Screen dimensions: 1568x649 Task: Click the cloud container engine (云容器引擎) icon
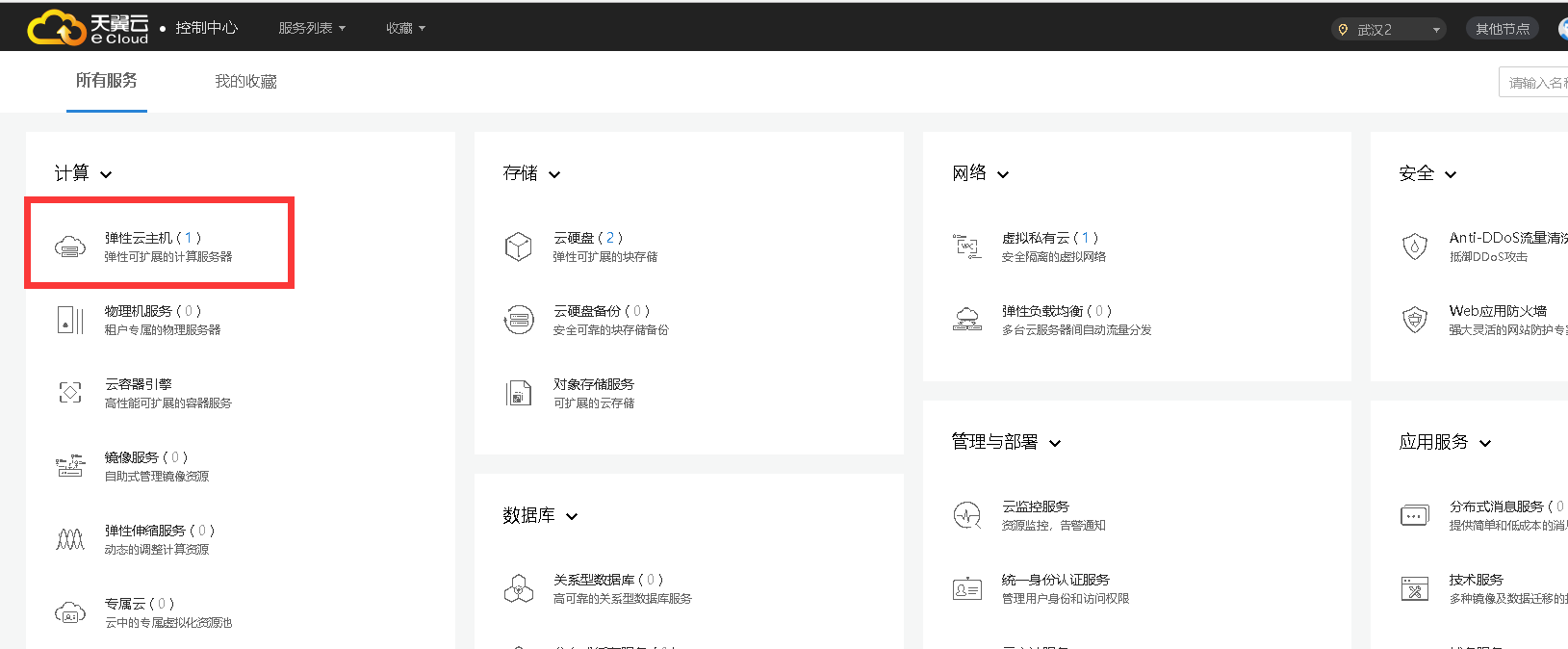(69, 392)
